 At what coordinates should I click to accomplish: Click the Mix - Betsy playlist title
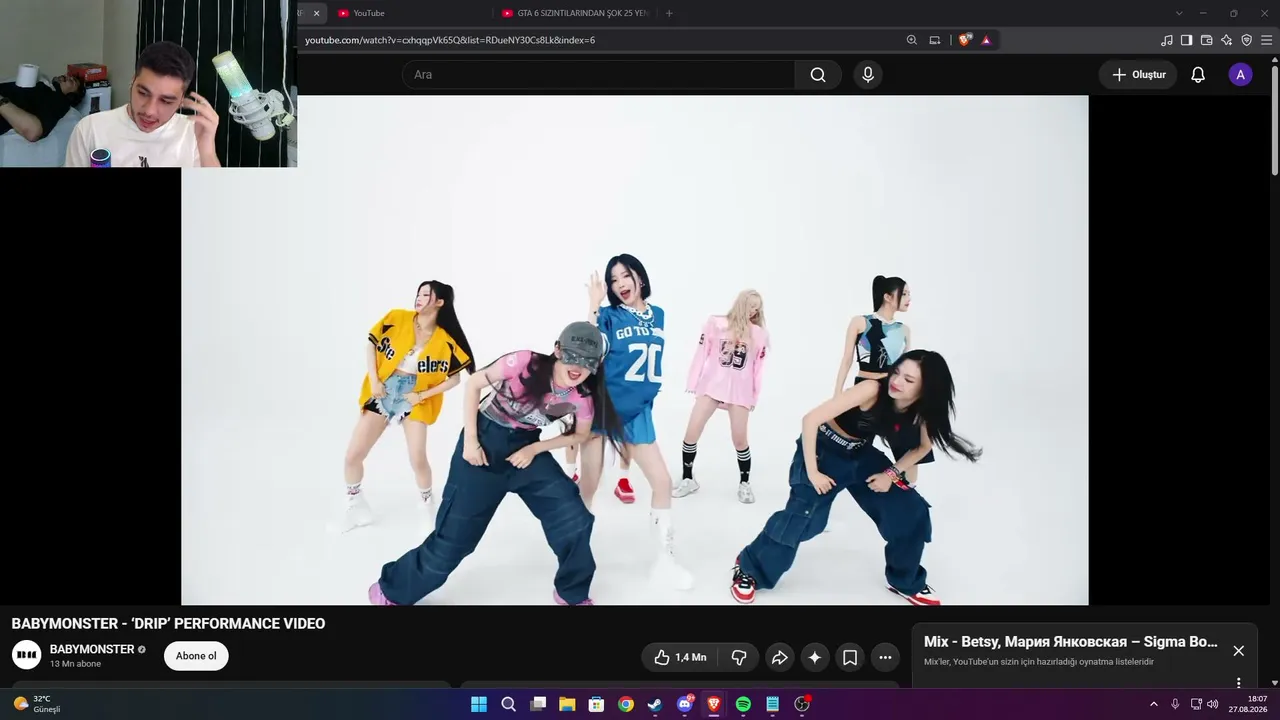pyautogui.click(x=1071, y=642)
